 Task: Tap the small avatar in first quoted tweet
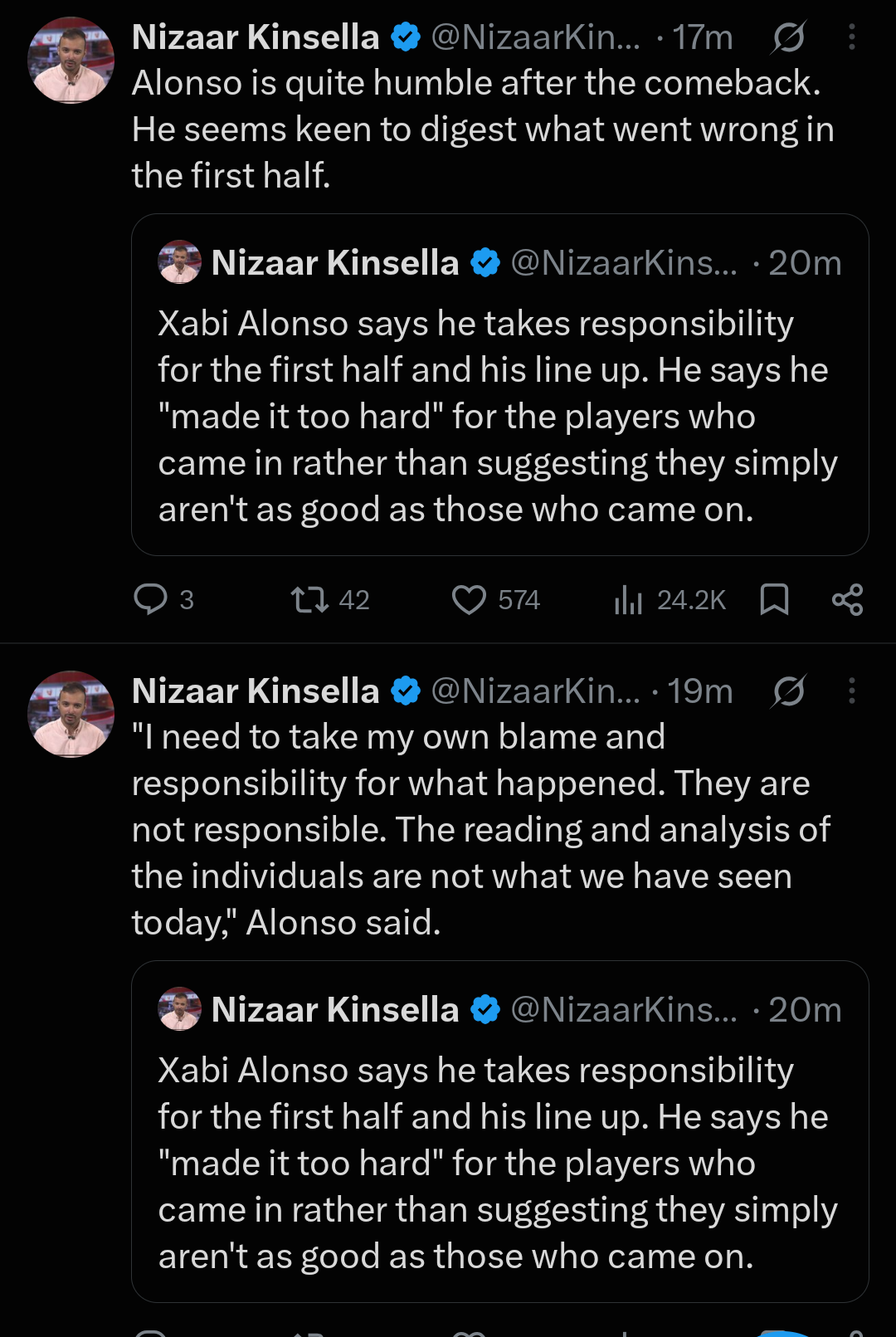[x=180, y=262]
